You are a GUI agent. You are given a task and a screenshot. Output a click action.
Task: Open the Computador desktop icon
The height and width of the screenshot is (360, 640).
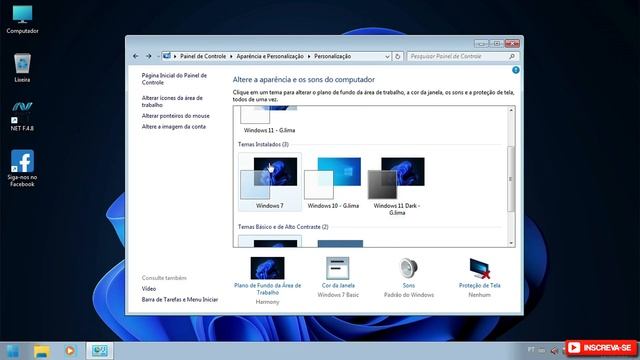(x=22, y=19)
